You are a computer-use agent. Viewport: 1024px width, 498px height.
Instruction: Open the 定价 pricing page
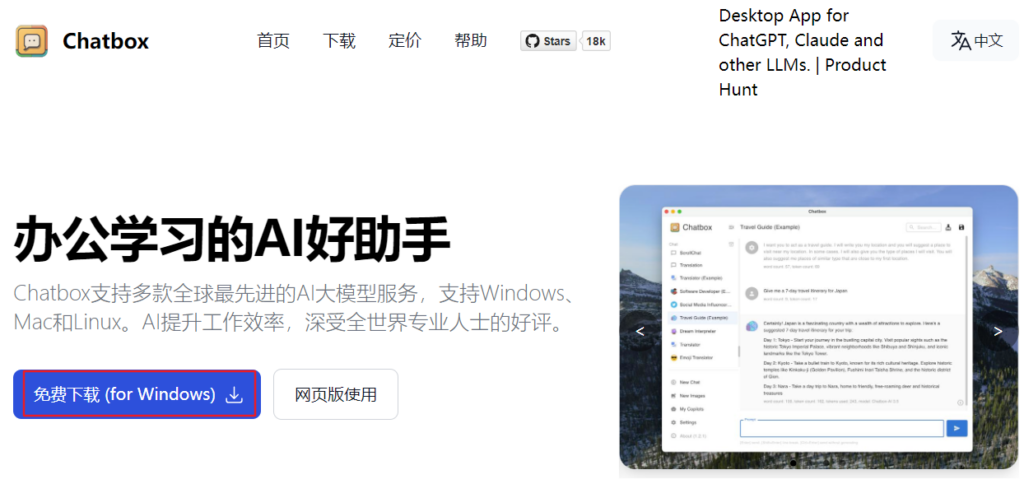coord(405,41)
